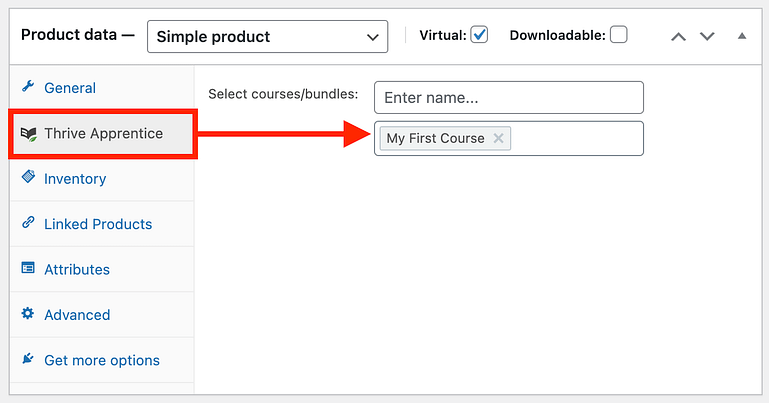Move Product data panel up
The width and height of the screenshot is (769, 403).
(x=678, y=36)
